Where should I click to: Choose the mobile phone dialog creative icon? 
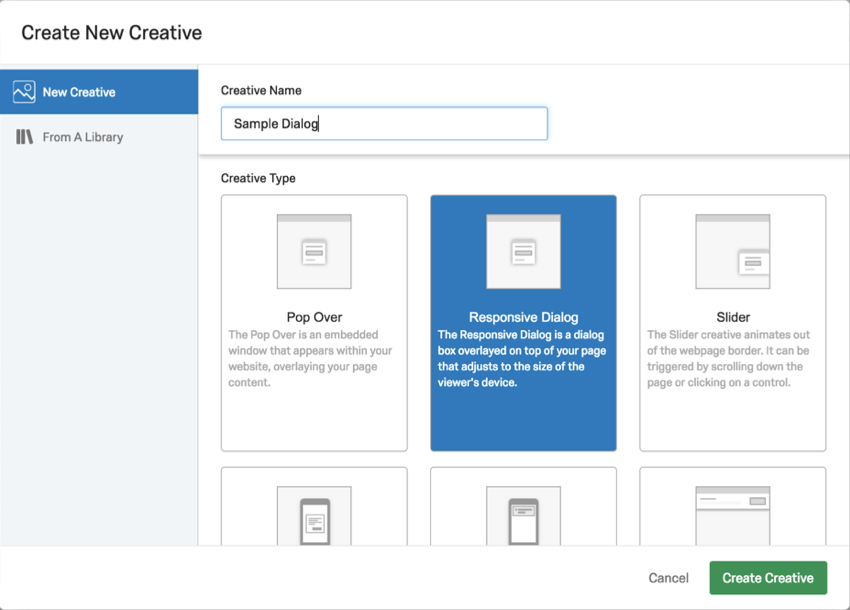(x=314, y=516)
